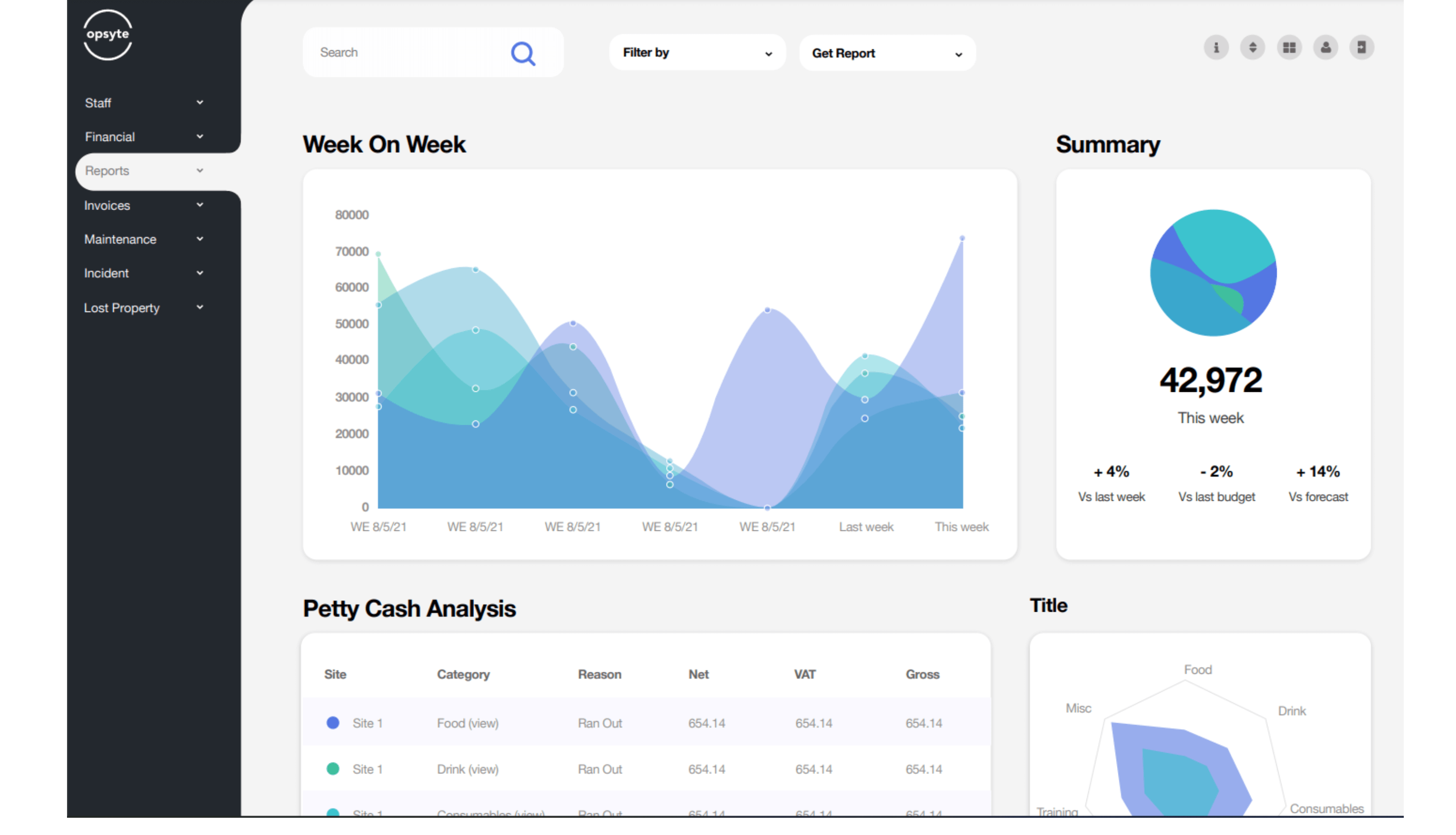The height and width of the screenshot is (835, 1456).
Task: Expand the Maintenance chevron
Action: (x=200, y=239)
